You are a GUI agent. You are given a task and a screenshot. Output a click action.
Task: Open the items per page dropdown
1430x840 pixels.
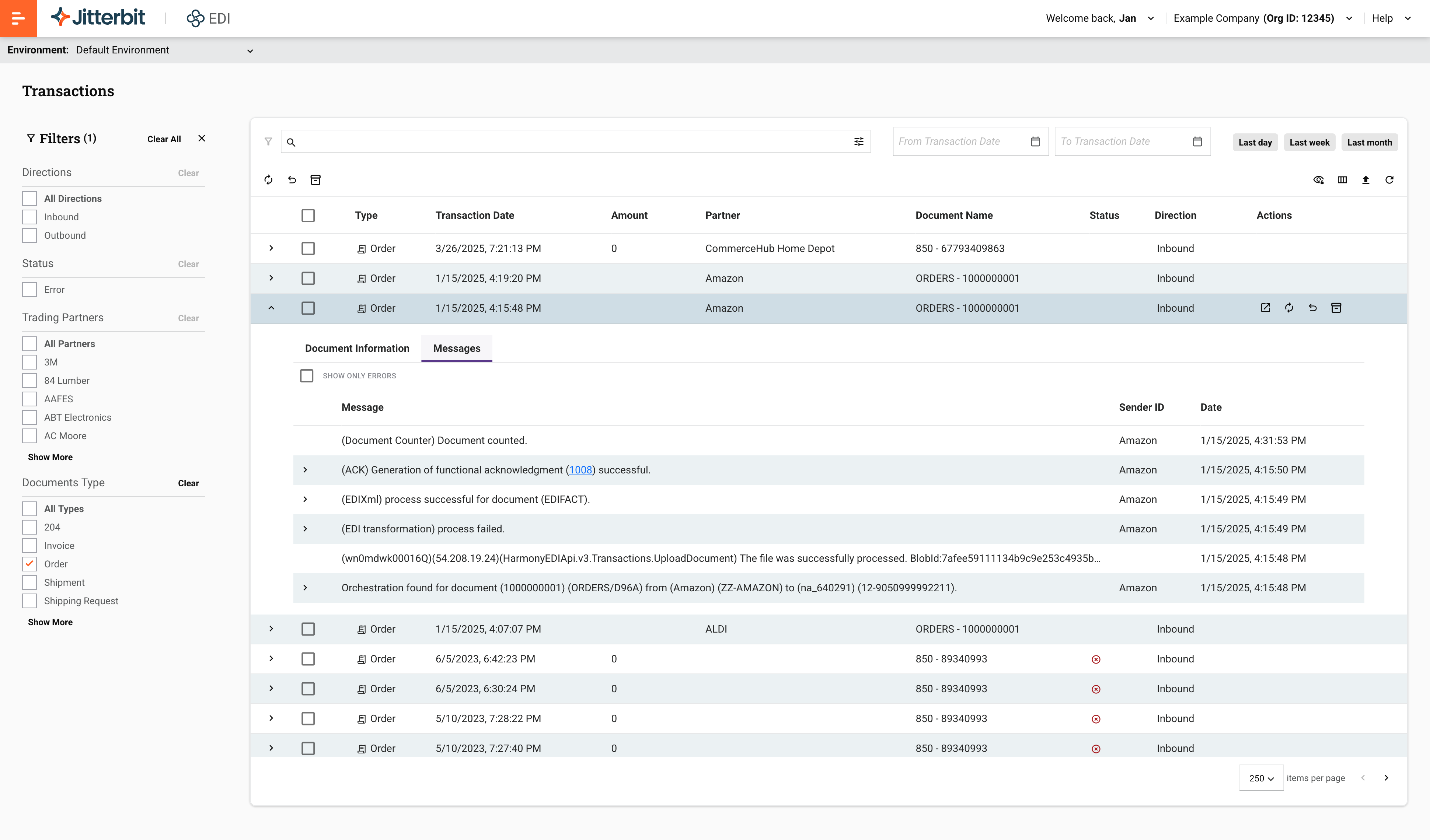point(1261,778)
